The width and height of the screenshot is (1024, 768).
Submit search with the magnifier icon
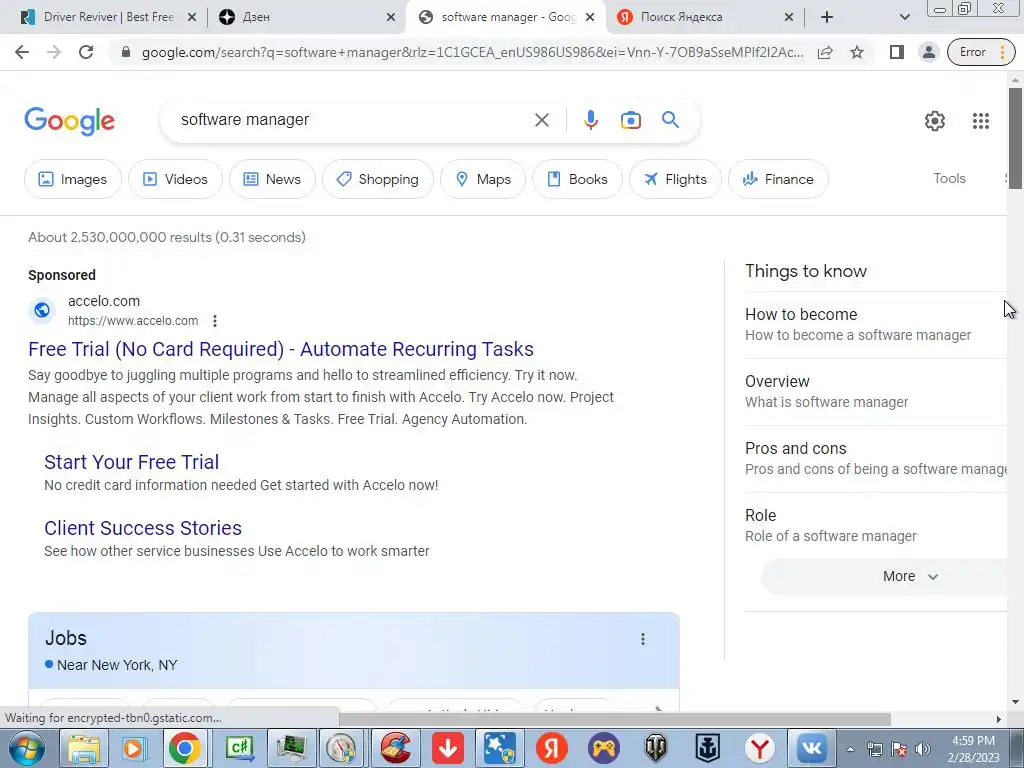670,120
